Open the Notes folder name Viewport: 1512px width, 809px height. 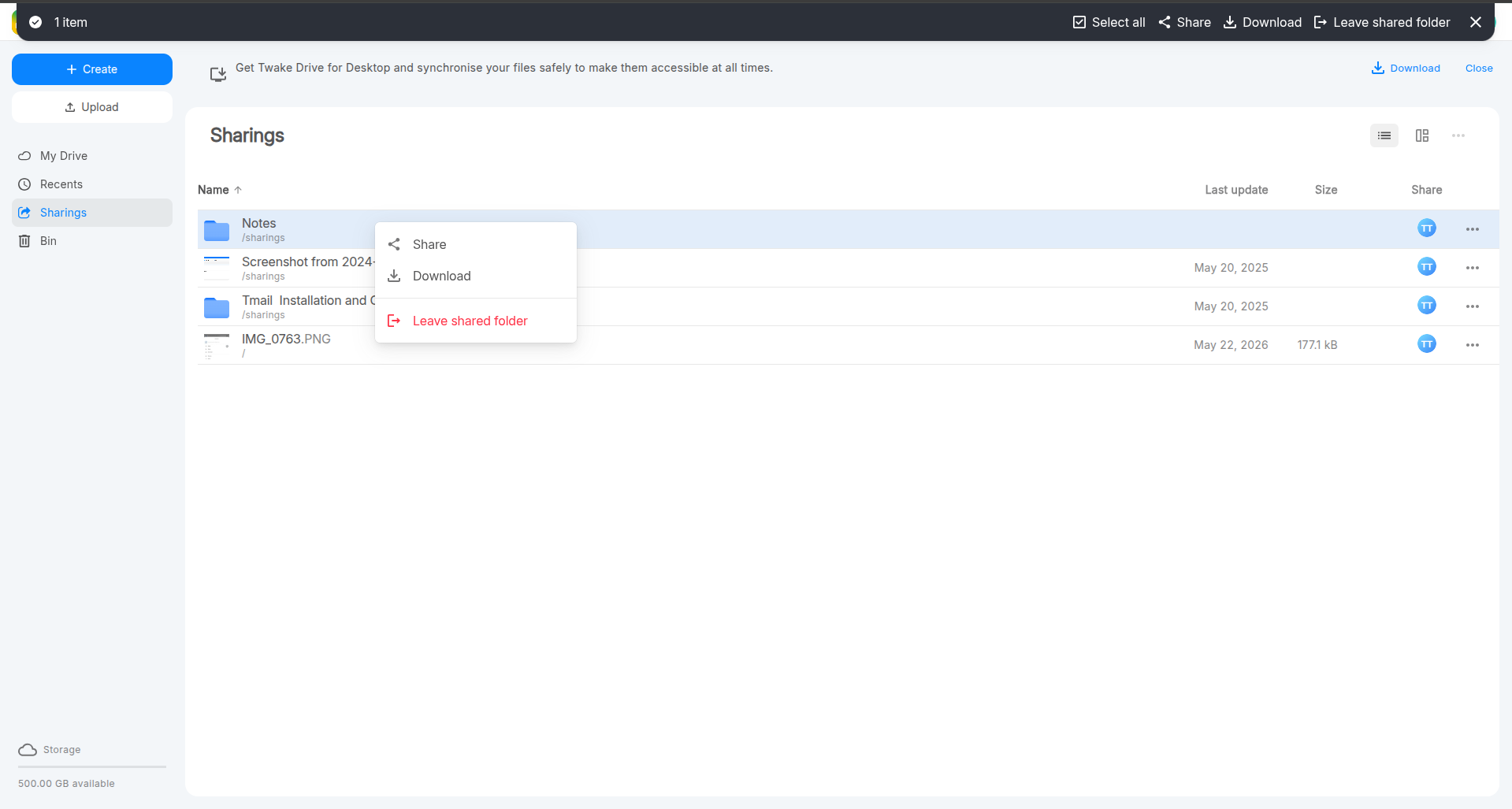(259, 224)
